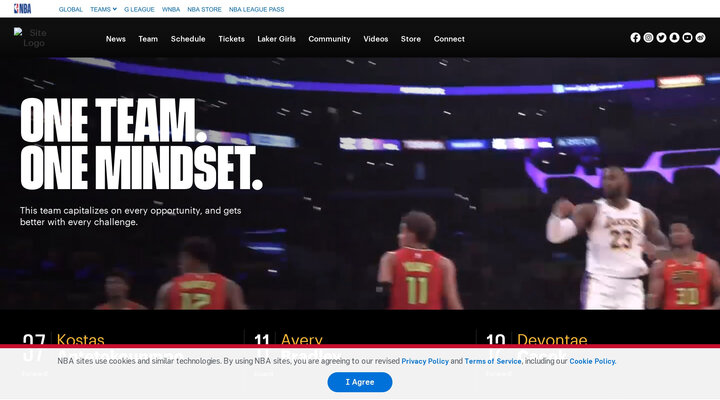Open the Videos menu item
This screenshot has height=400, width=720.
coord(376,39)
